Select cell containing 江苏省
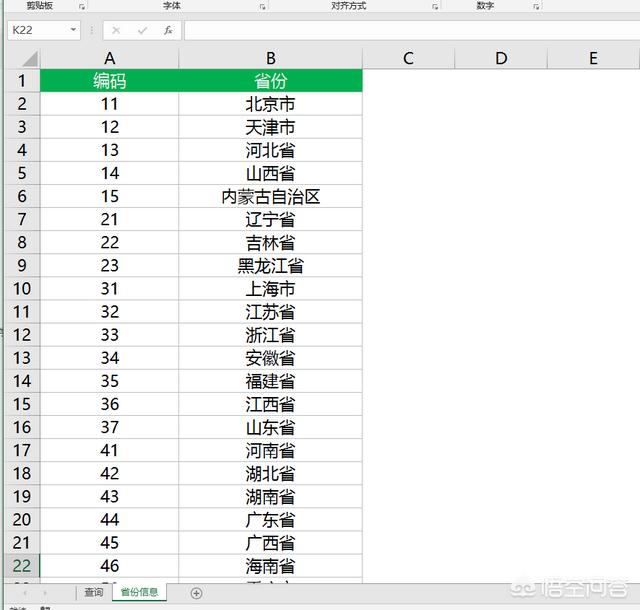Viewport: 640px width, 610px height. point(271,312)
